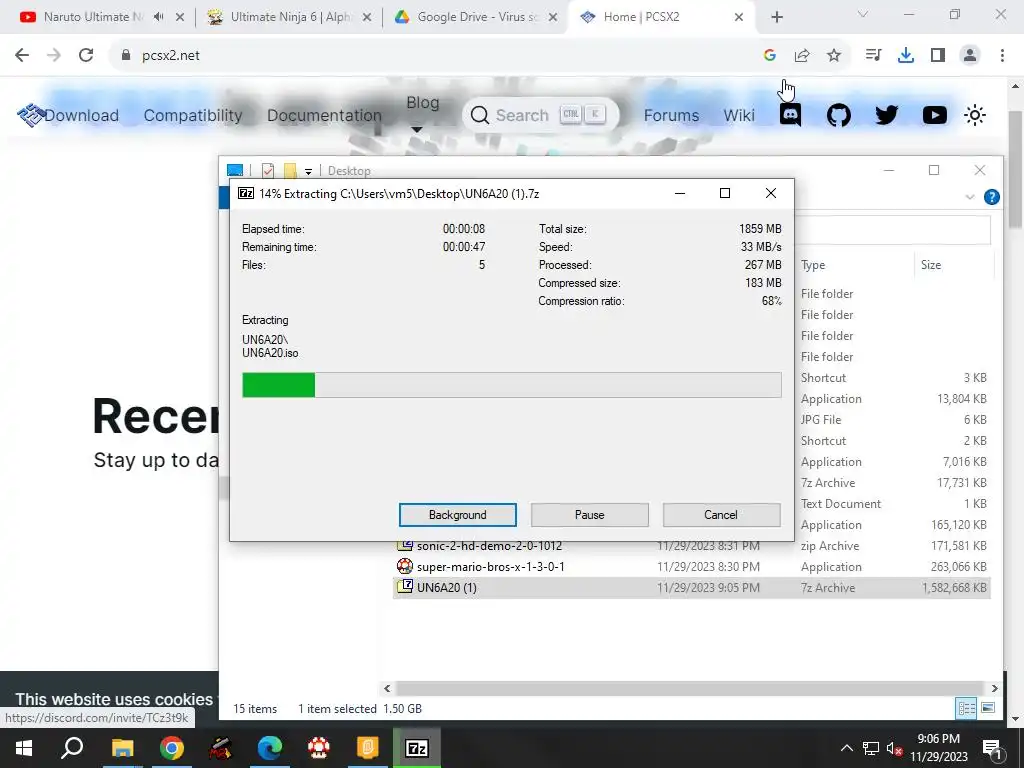This screenshot has width=1024, height=768.
Task: Click Explorer horizontal scrollbar
Action: tap(690, 688)
